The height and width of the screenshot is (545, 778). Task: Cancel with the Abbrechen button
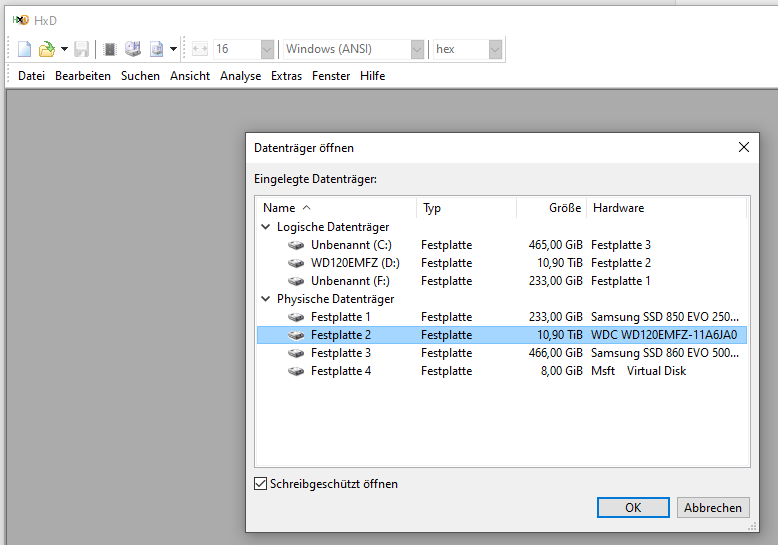pyautogui.click(x=713, y=507)
